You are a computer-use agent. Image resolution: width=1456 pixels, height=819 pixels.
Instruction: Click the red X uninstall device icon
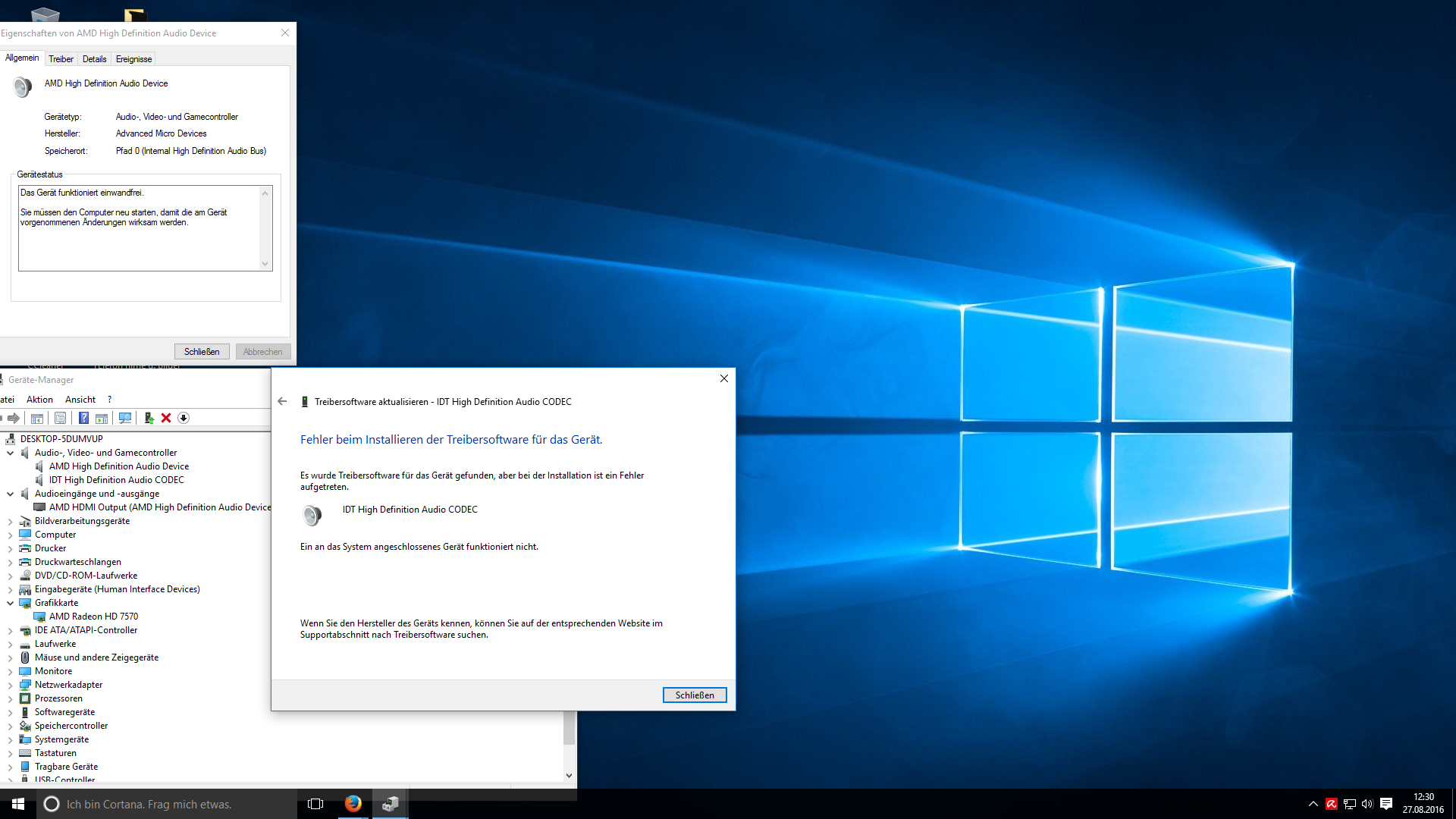click(x=166, y=418)
